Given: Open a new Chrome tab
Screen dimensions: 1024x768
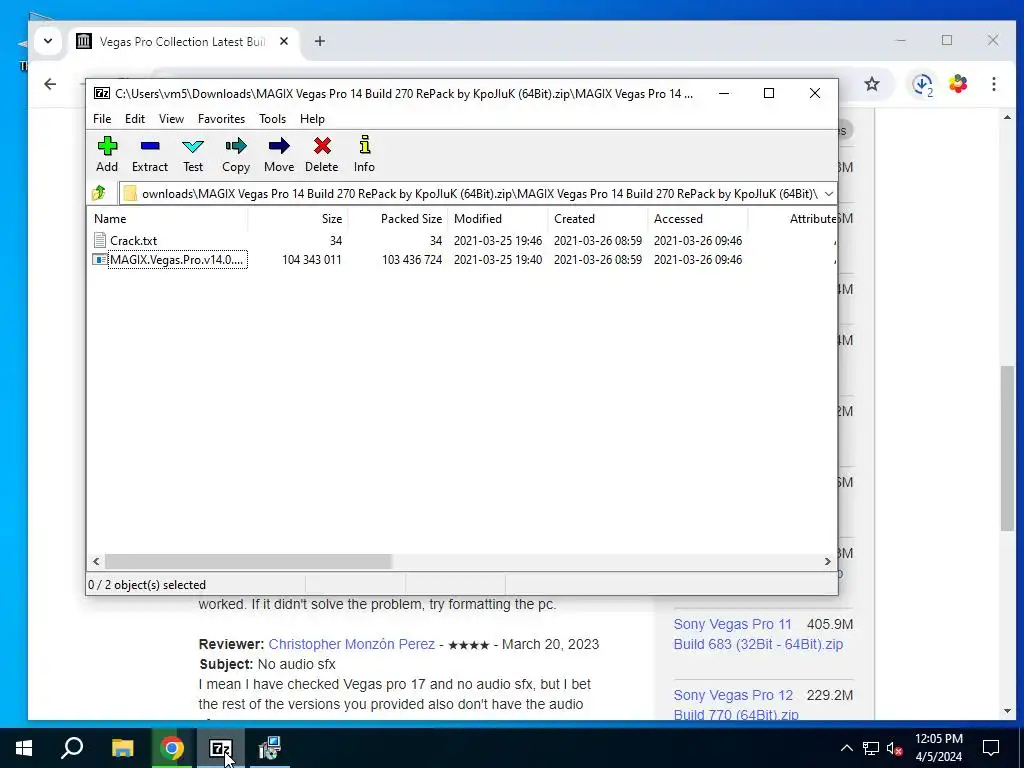Looking at the screenshot, I should [x=319, y=41].
